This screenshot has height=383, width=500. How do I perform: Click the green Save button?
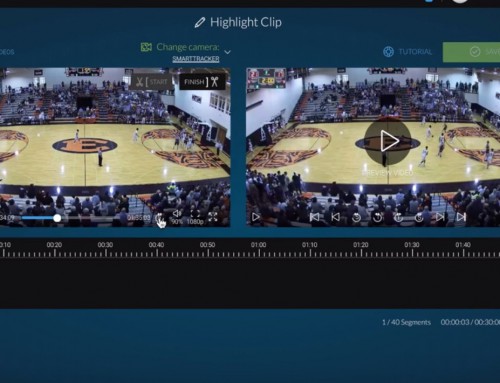tap(471, 52)
